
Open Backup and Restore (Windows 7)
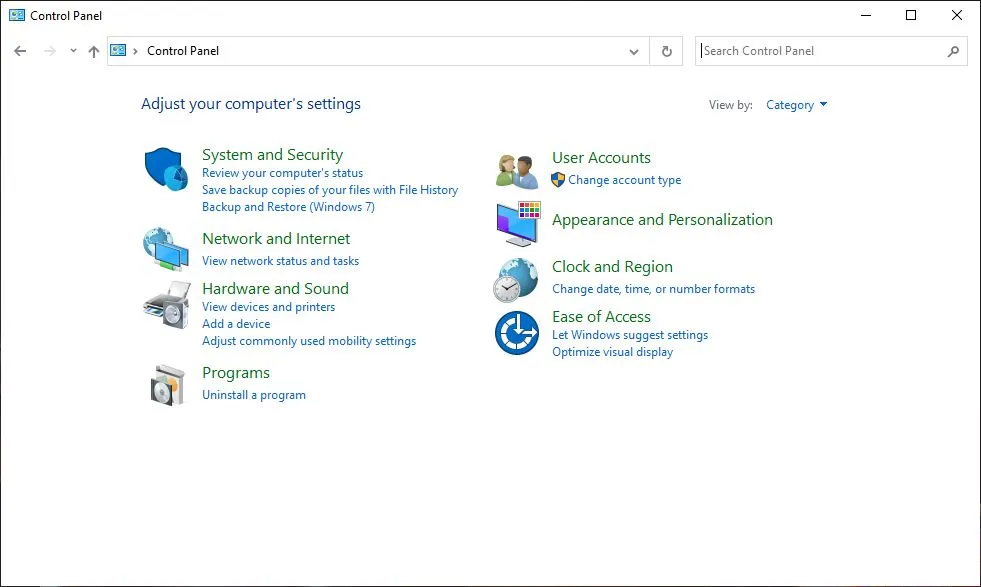click(x=288, y=207)
